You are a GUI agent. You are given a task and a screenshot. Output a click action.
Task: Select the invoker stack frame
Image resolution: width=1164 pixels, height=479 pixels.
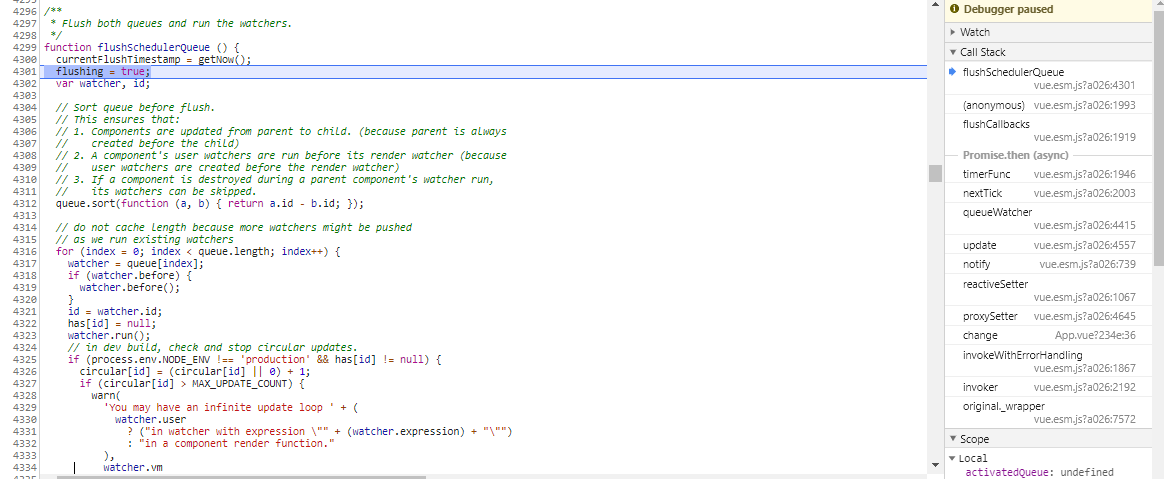[1048, 388]
